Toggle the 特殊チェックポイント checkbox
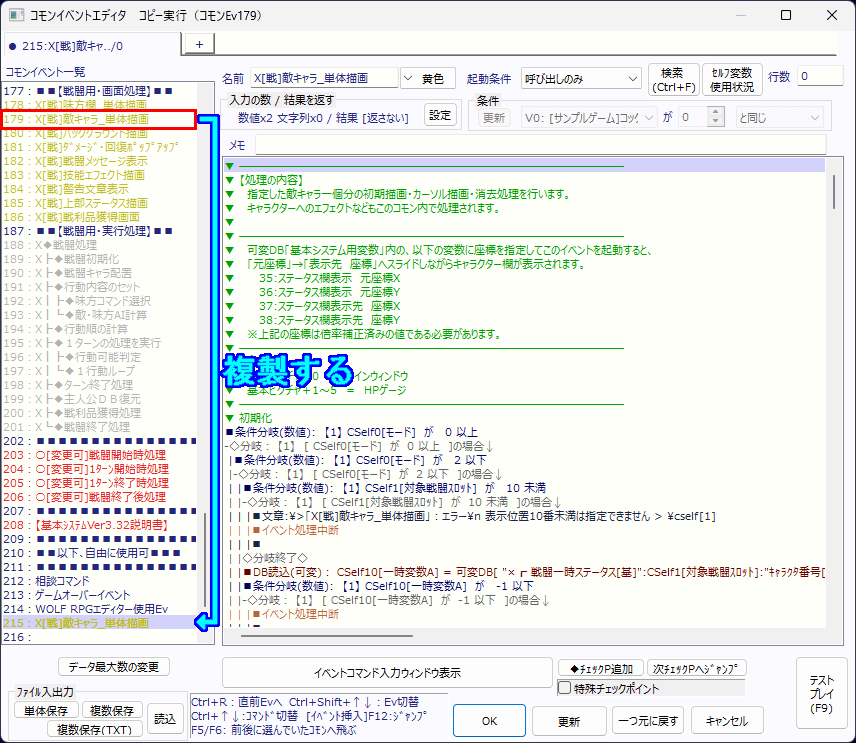856x743 pixels. (565, 688)
